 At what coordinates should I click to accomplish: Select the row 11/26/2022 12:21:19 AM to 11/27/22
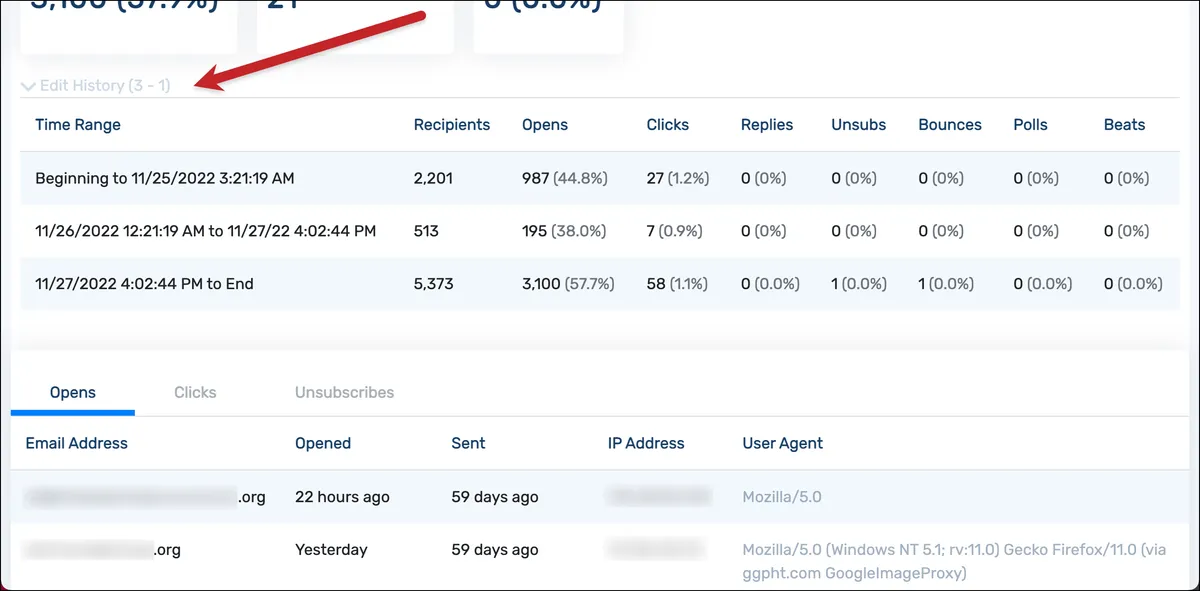pyautogui.click(x=600, y=231)
